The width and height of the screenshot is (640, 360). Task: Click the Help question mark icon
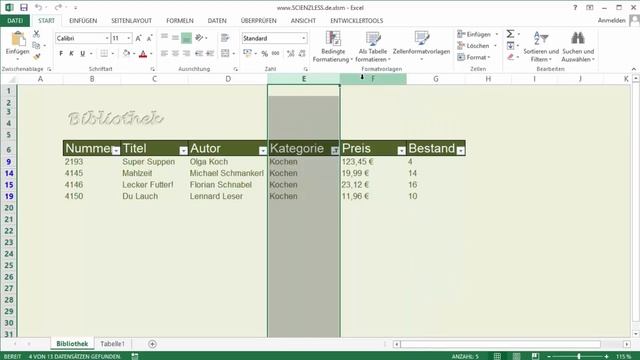click(575, 7)
